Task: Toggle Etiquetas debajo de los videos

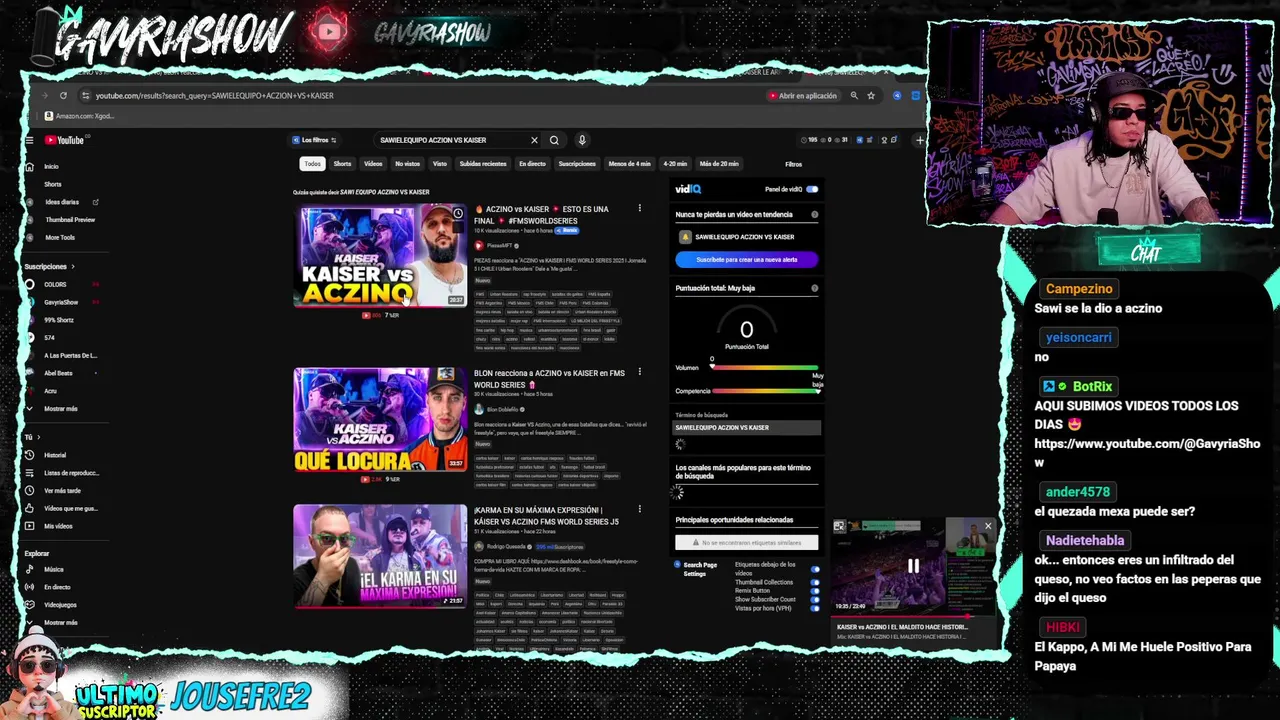Action: (815, 569)
